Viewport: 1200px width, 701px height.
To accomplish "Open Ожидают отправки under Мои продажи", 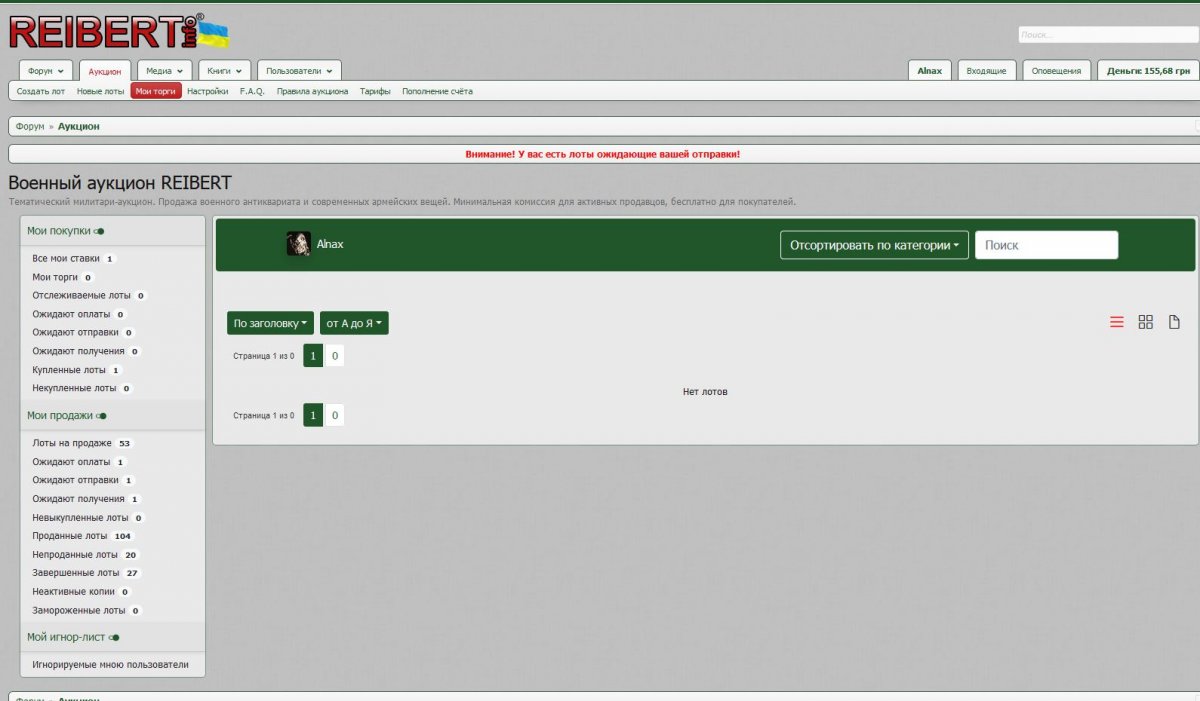I will click(x=75, y=480).
